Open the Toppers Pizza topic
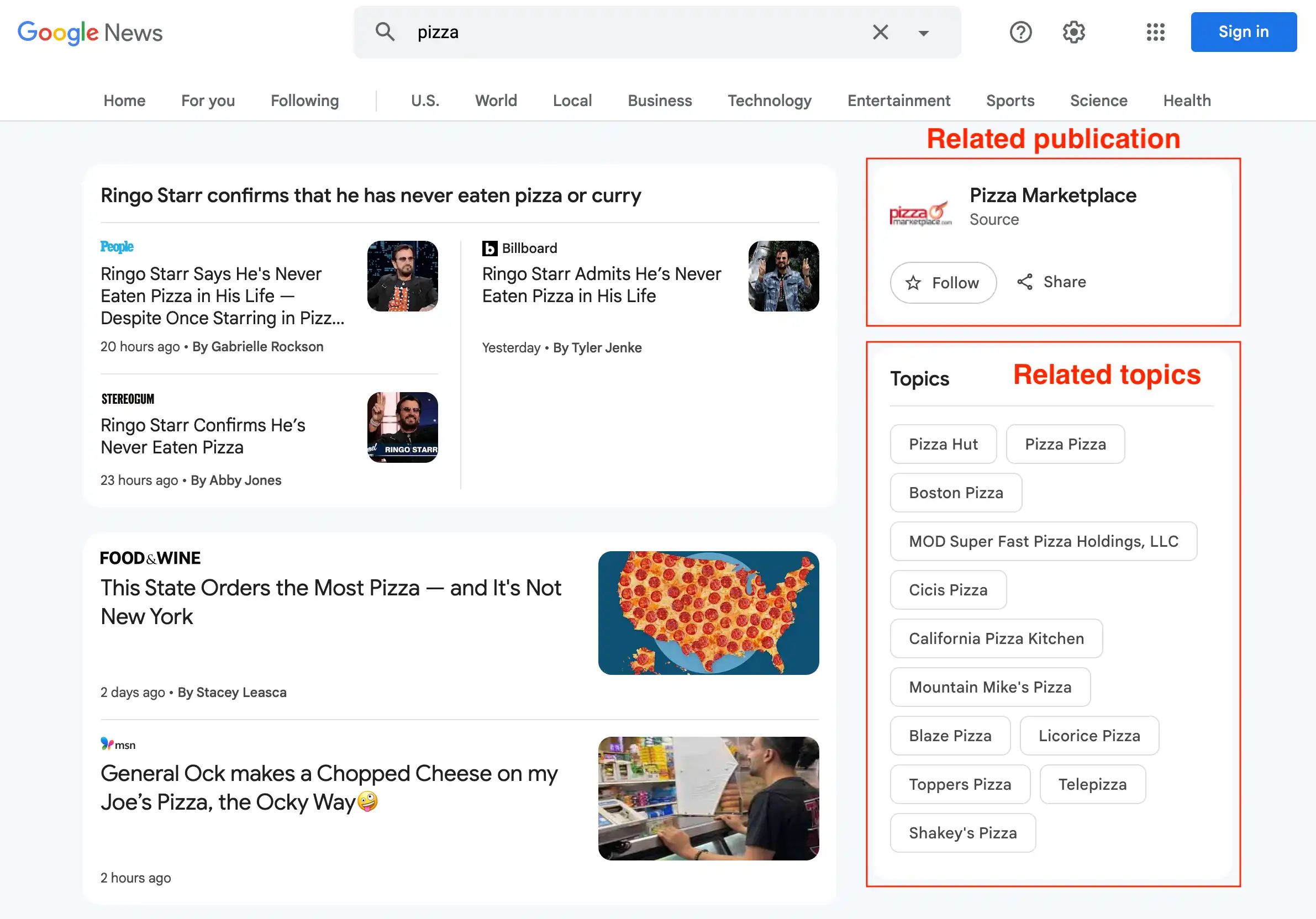Image resolution: width=1316 pixels, height=919 pixels. click(960, 784)
